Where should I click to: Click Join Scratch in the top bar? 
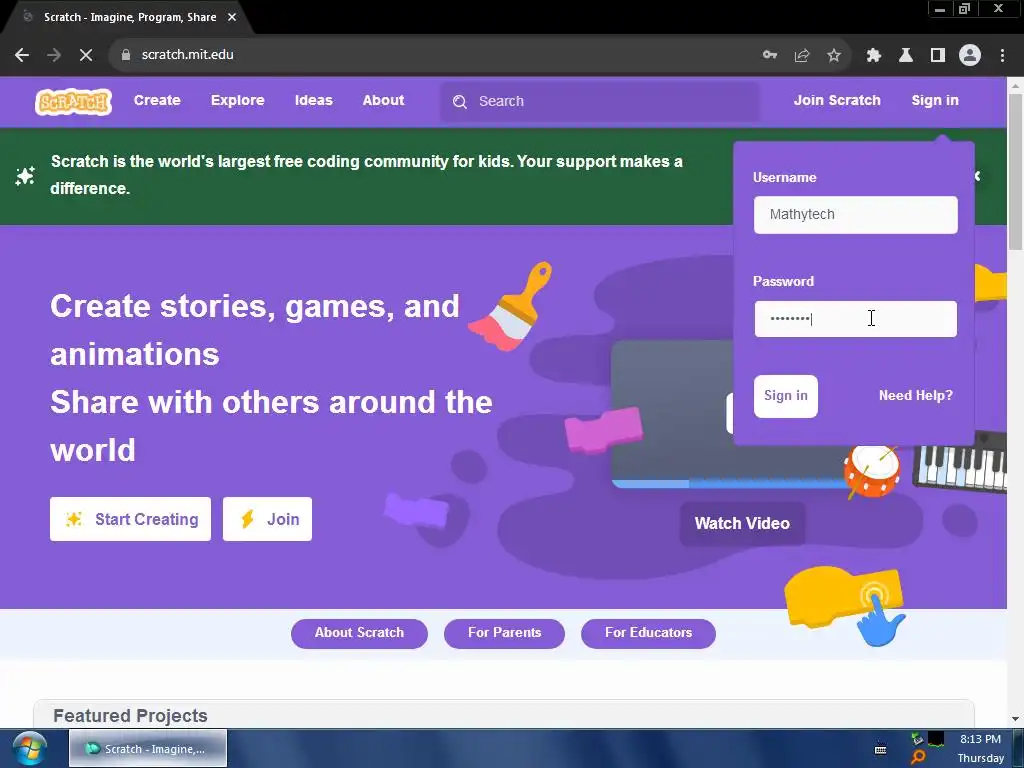[837, 101]
